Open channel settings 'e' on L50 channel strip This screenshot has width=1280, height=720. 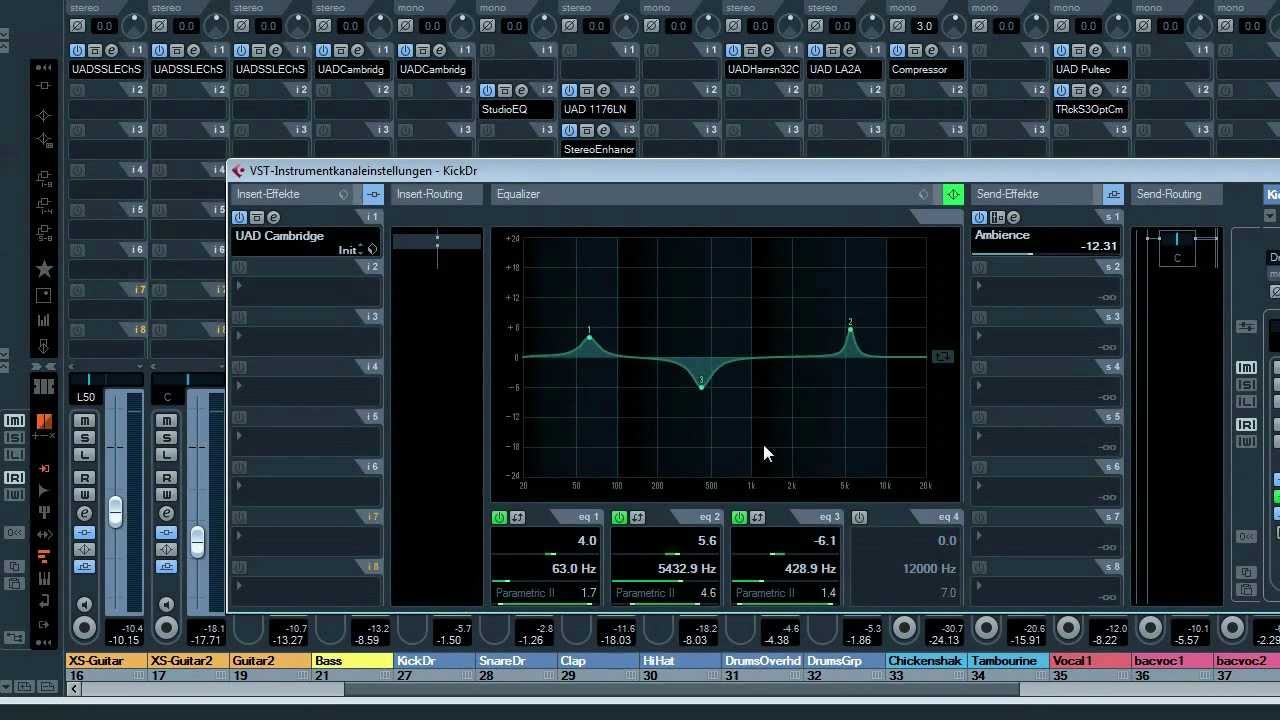pos(85,513)
